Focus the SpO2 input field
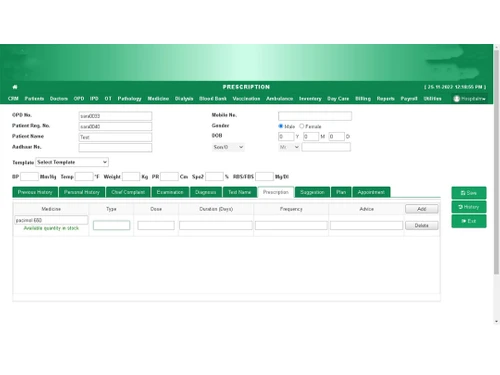Screen dimensions: 500x375 point(214,177)
